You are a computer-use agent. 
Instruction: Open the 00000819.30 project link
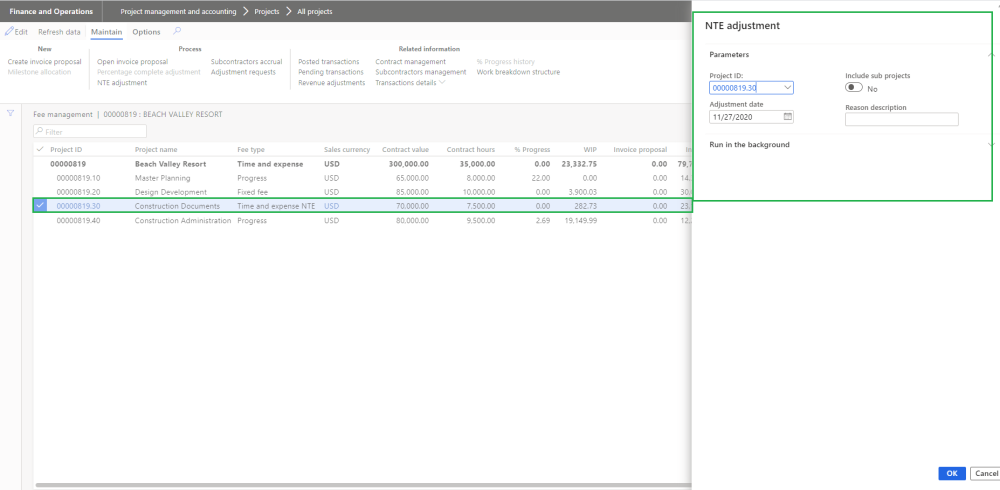(77, 206)
